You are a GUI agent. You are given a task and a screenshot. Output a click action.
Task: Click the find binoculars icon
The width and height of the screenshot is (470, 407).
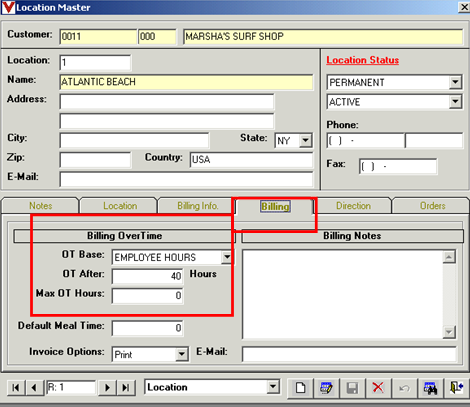(430, 388)
